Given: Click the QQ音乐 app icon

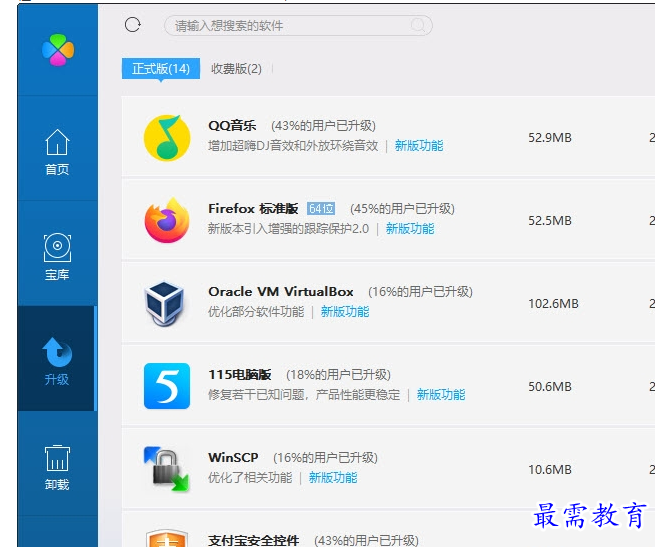Looking at the screenshot, I should coord(167,137).
